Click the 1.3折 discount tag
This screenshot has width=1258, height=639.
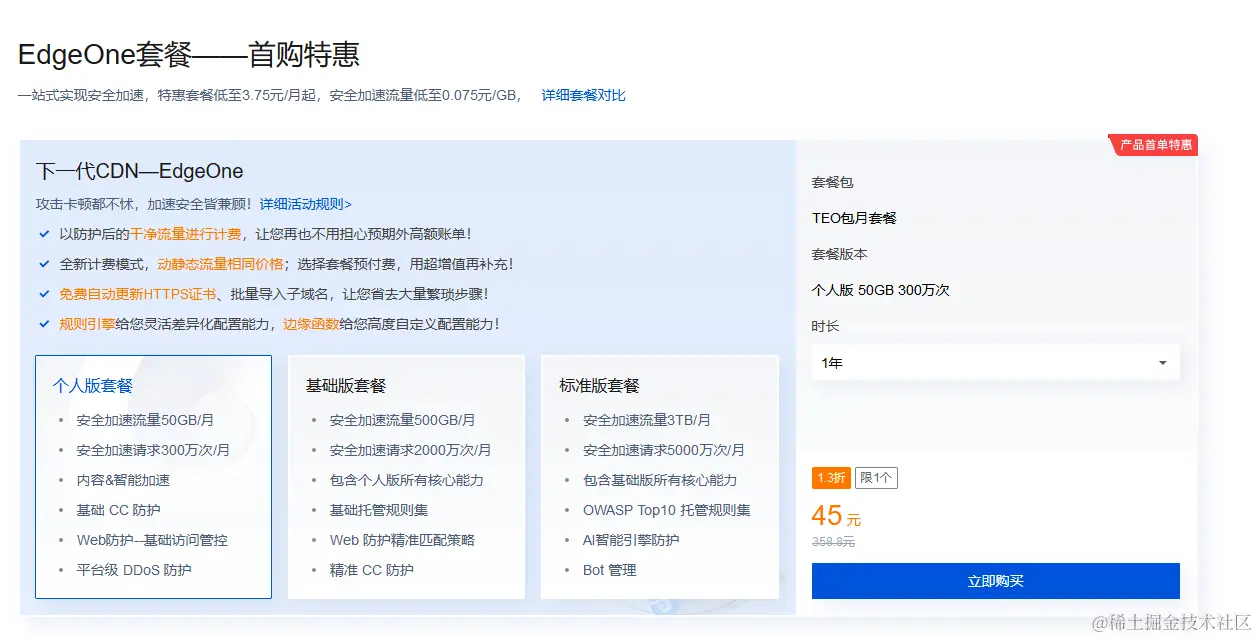pos(830,478)
